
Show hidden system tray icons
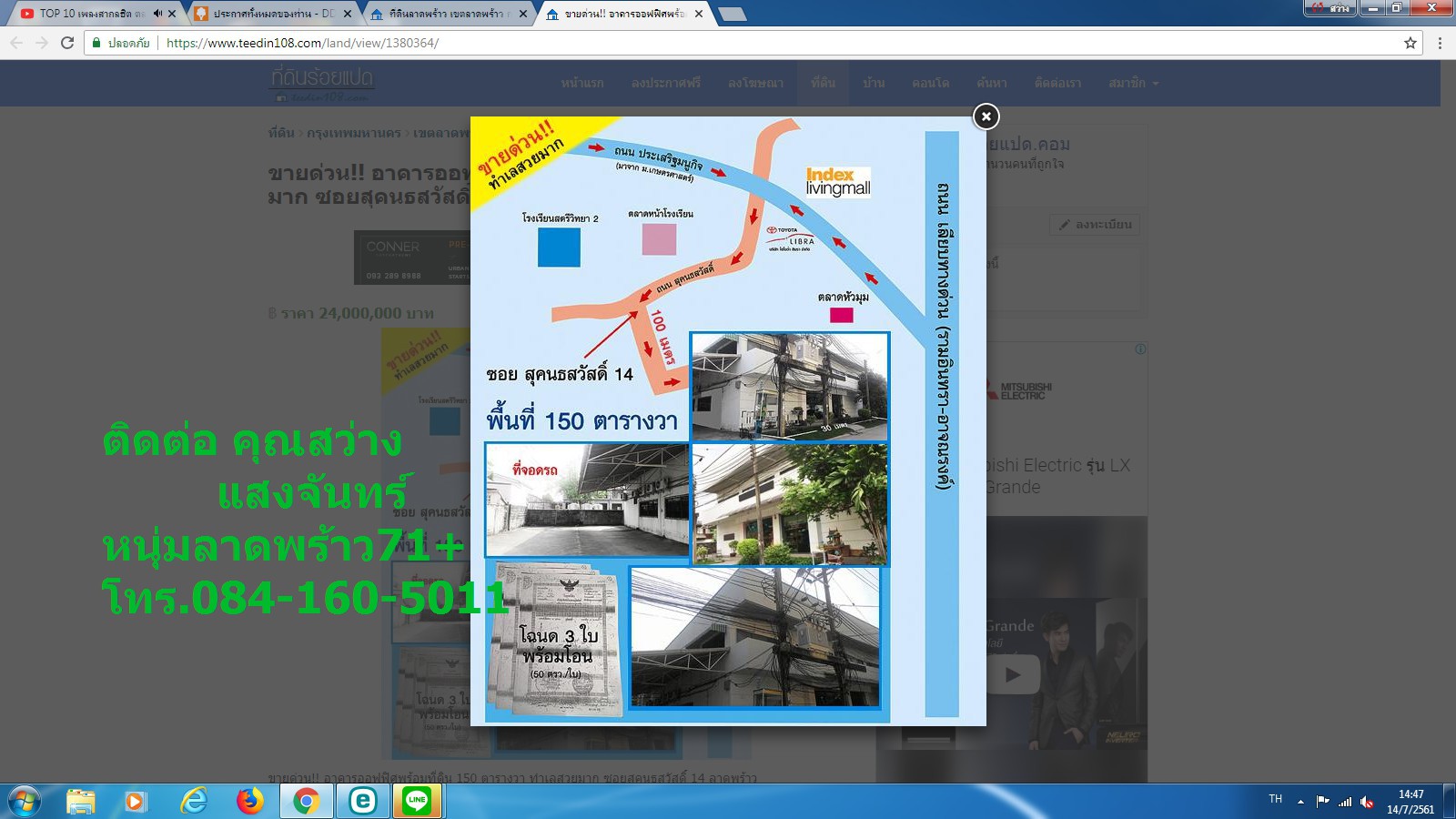point(1300,802)
